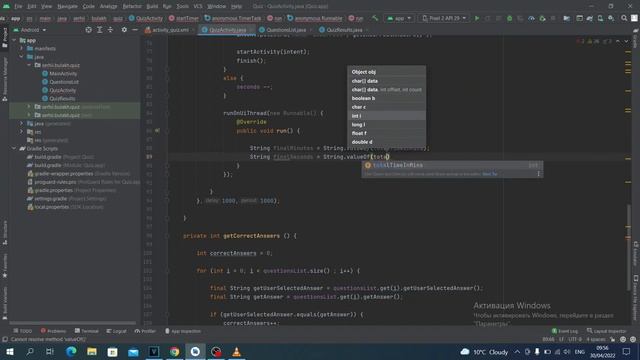Open the File menu

click(x=18, y=6)
